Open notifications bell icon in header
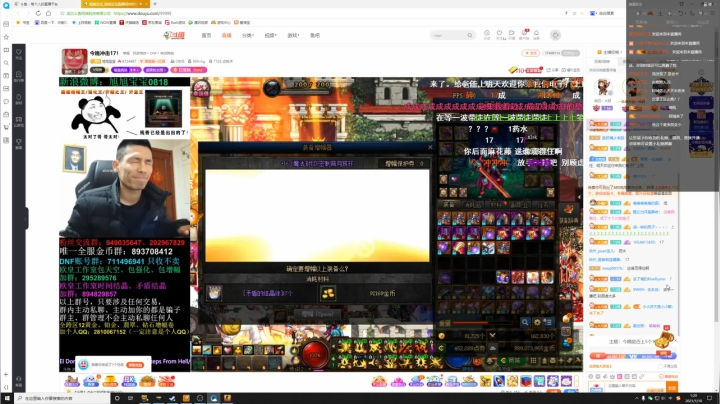 point(536,34)
